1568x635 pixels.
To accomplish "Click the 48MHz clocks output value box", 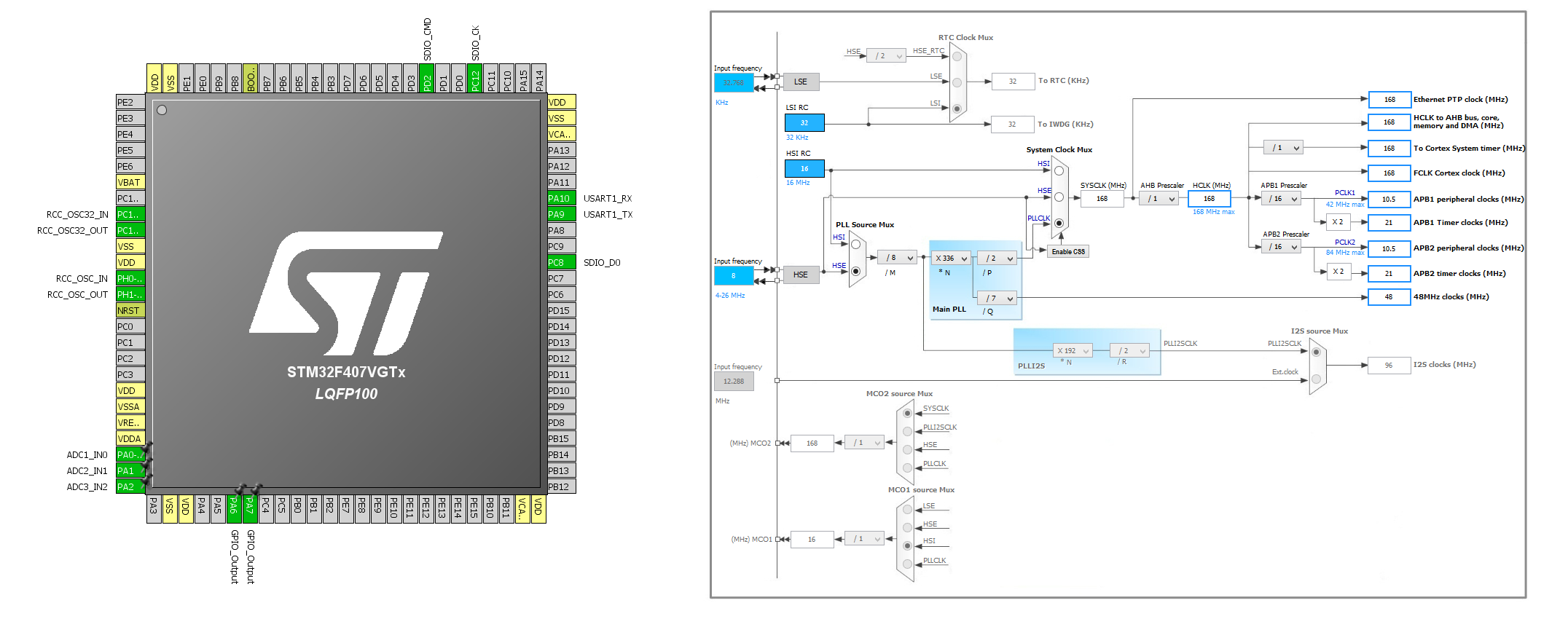I will [x=1389, y=297].
